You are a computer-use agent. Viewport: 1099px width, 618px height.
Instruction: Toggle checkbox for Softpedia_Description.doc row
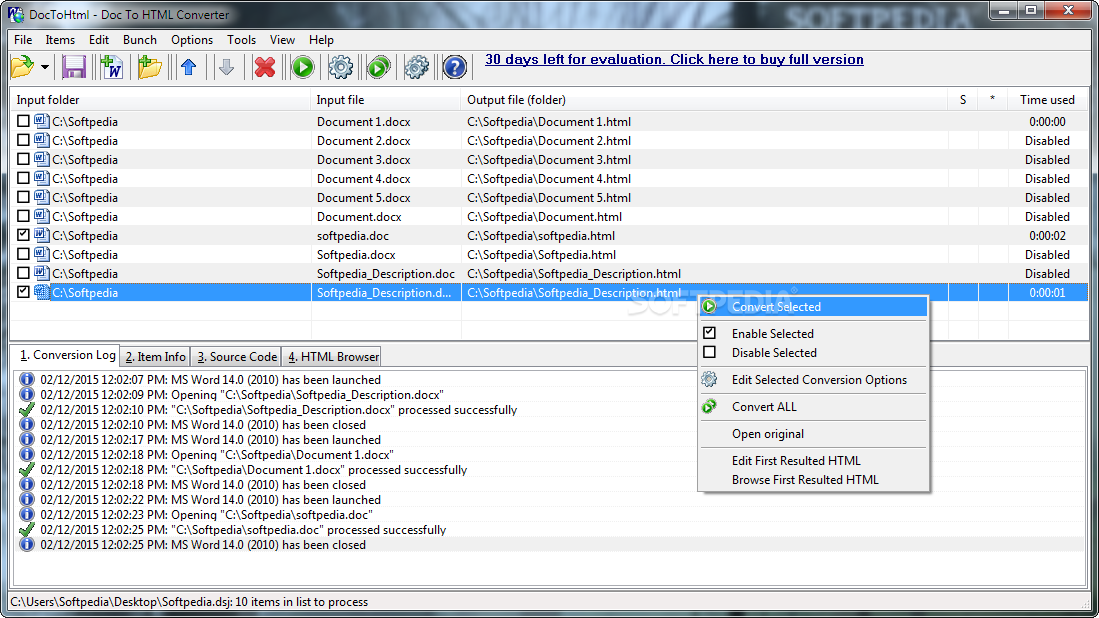click(x=23, y=273)
